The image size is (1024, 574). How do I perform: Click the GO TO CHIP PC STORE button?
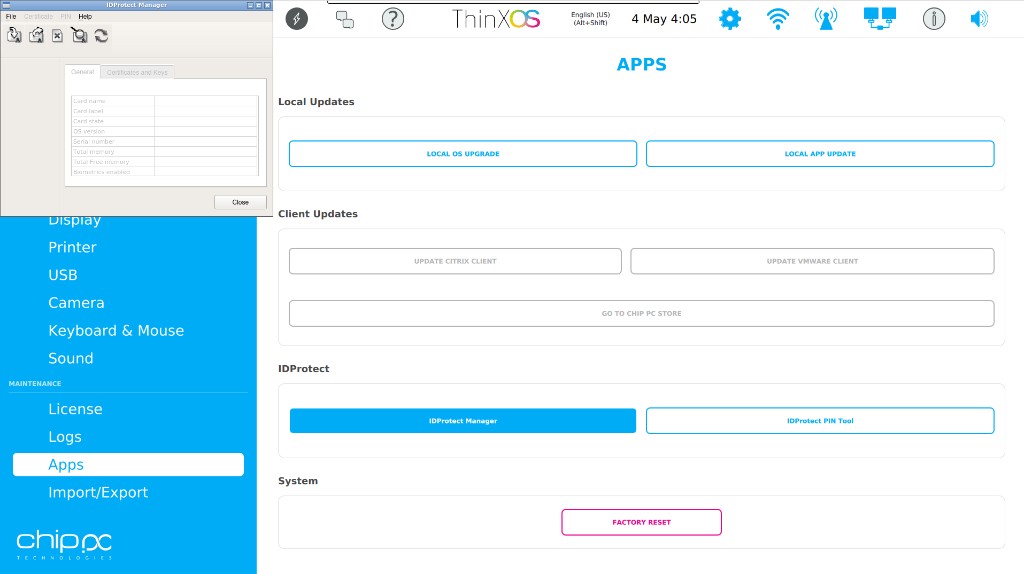click(x=642, y=313)
